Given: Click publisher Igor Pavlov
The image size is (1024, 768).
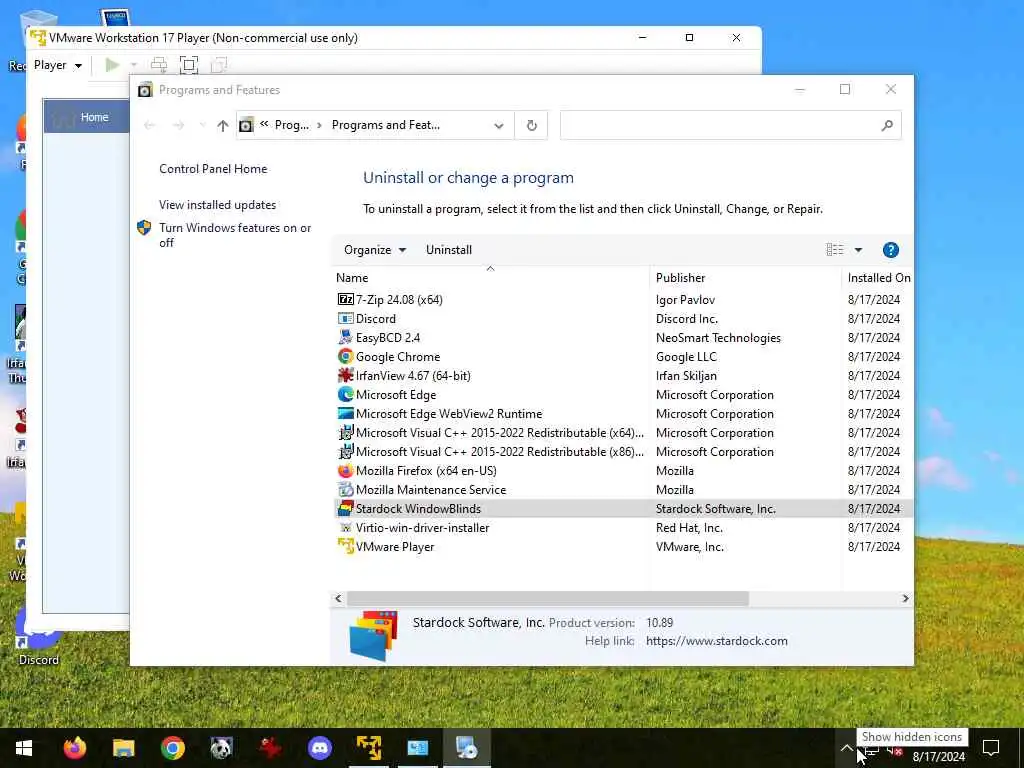Looking at the screenshot, I should pyautogui.click(x=685, y=299).
